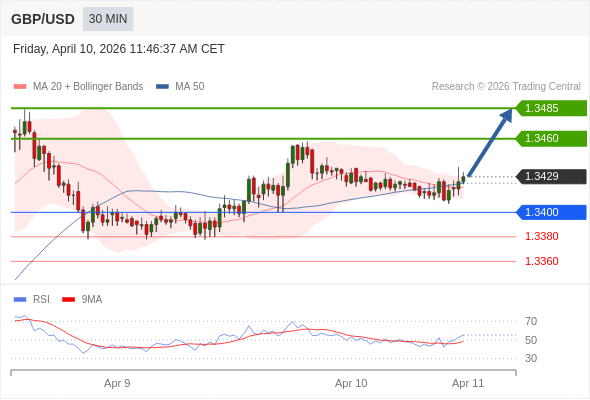The width and height of the screenshot is (590, 400).
Task: Click the current price 1.3429 tag
Action: [x=551, y=176]
